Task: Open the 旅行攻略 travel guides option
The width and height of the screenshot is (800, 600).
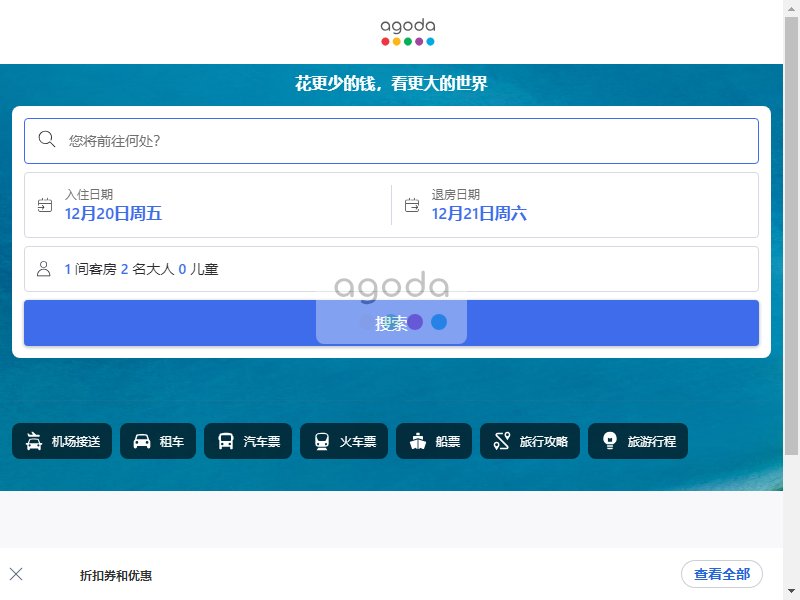Action: (530, 441)
